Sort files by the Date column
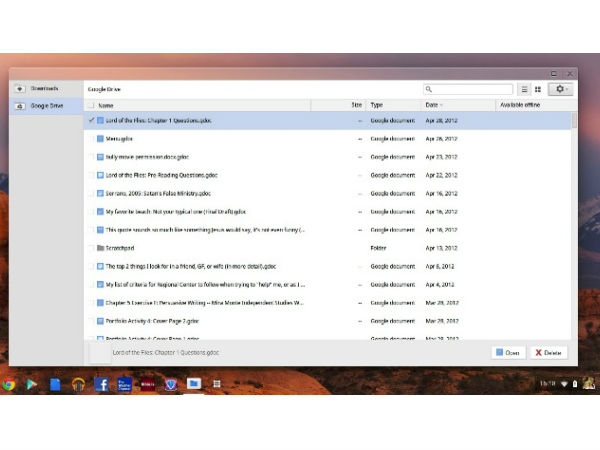This screenshot has width=600, height=450. coord(432,105)
